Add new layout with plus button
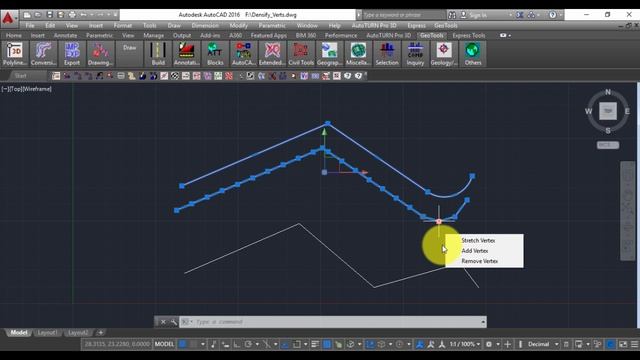The height and width of the screenshot is (360, 640). (100, 333)
